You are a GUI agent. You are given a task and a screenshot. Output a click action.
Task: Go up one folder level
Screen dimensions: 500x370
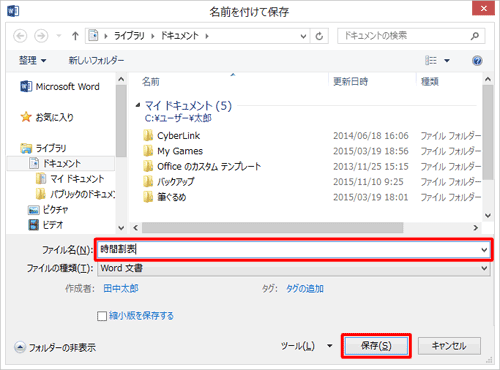[x=75, y=36]
